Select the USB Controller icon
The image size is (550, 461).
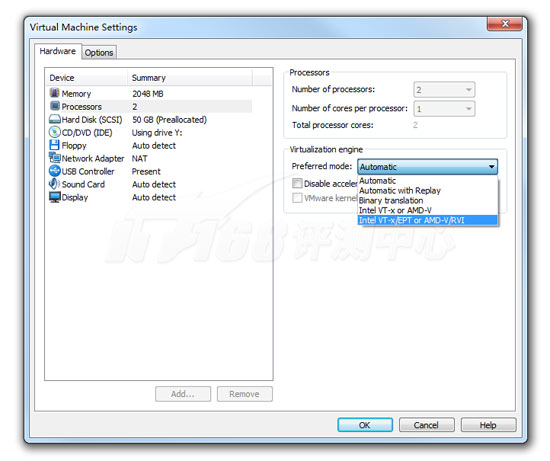tap(55, 171)
